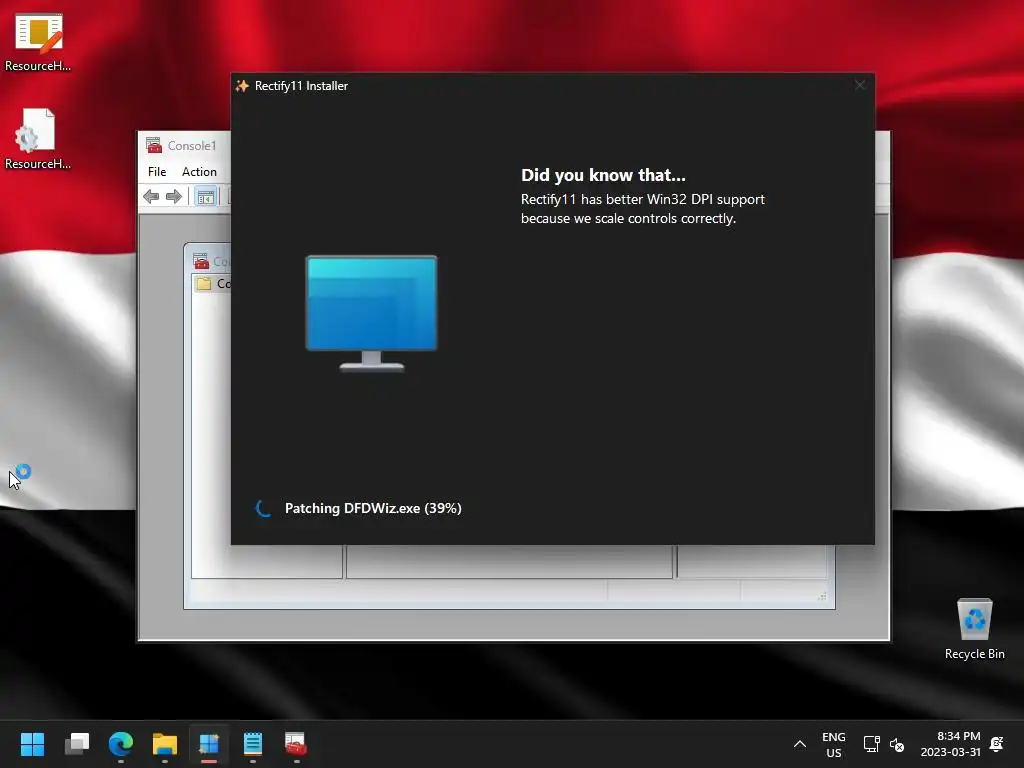
Task: Open the Windows Start menu
Action: point(32,744)
